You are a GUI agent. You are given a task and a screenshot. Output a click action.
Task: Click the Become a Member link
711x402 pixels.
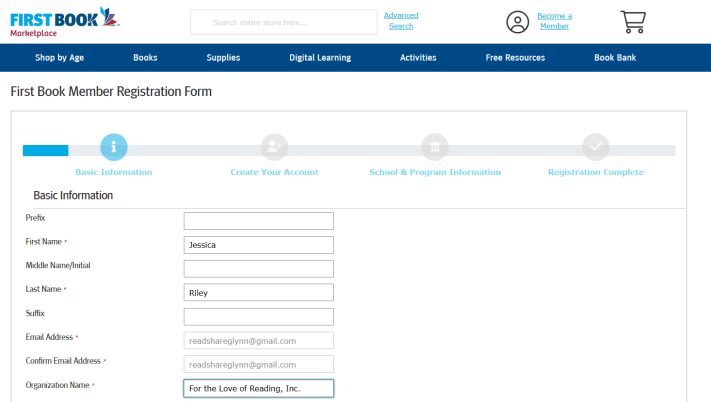554,21
